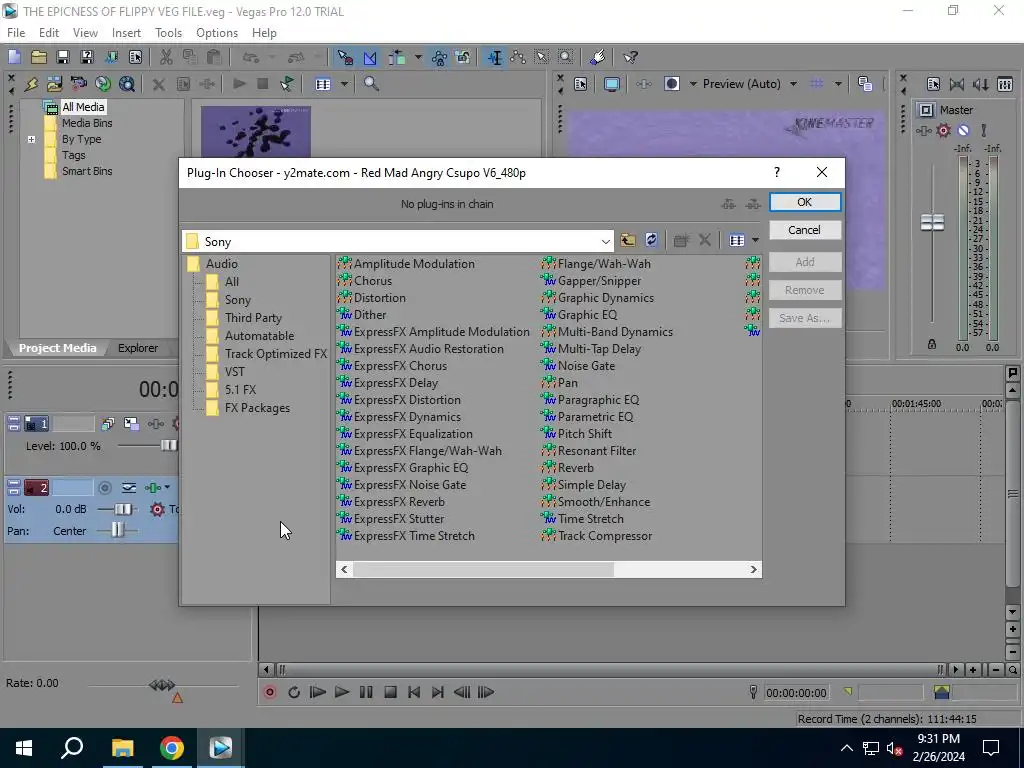Toggle Lock Envelopes to Events icon
This screenshot has height=768, width=1024.
[440, 57]
